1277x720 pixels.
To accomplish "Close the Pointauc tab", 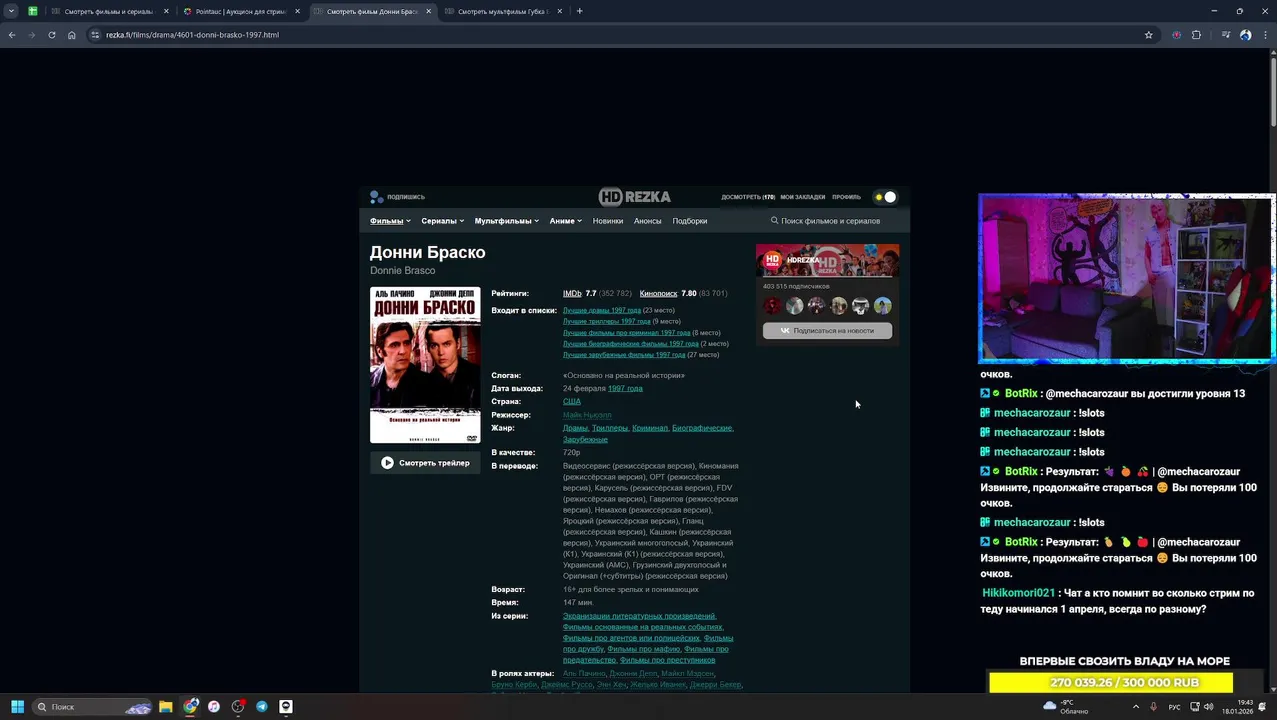I will coord(297,11).
